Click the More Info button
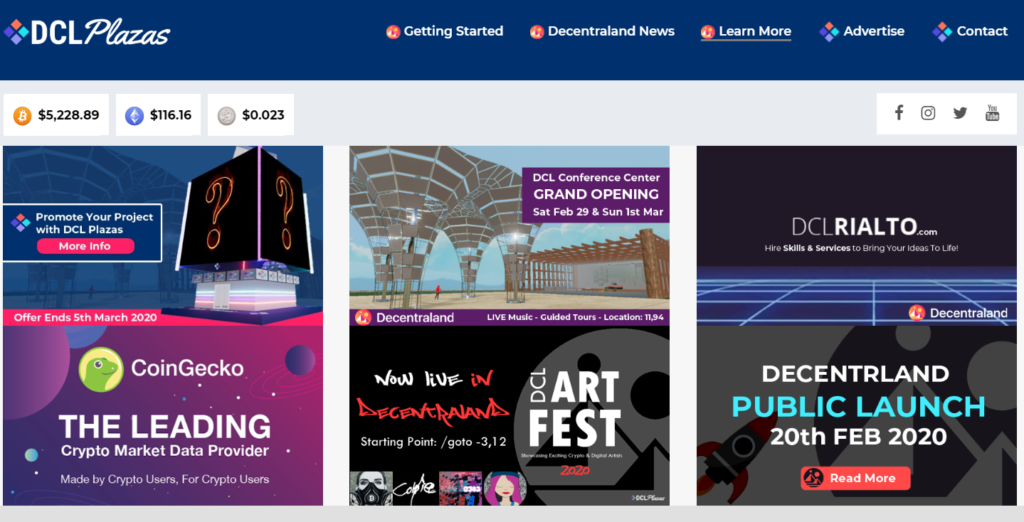Viewport: 1024px width, 522px height. (86, 246)
